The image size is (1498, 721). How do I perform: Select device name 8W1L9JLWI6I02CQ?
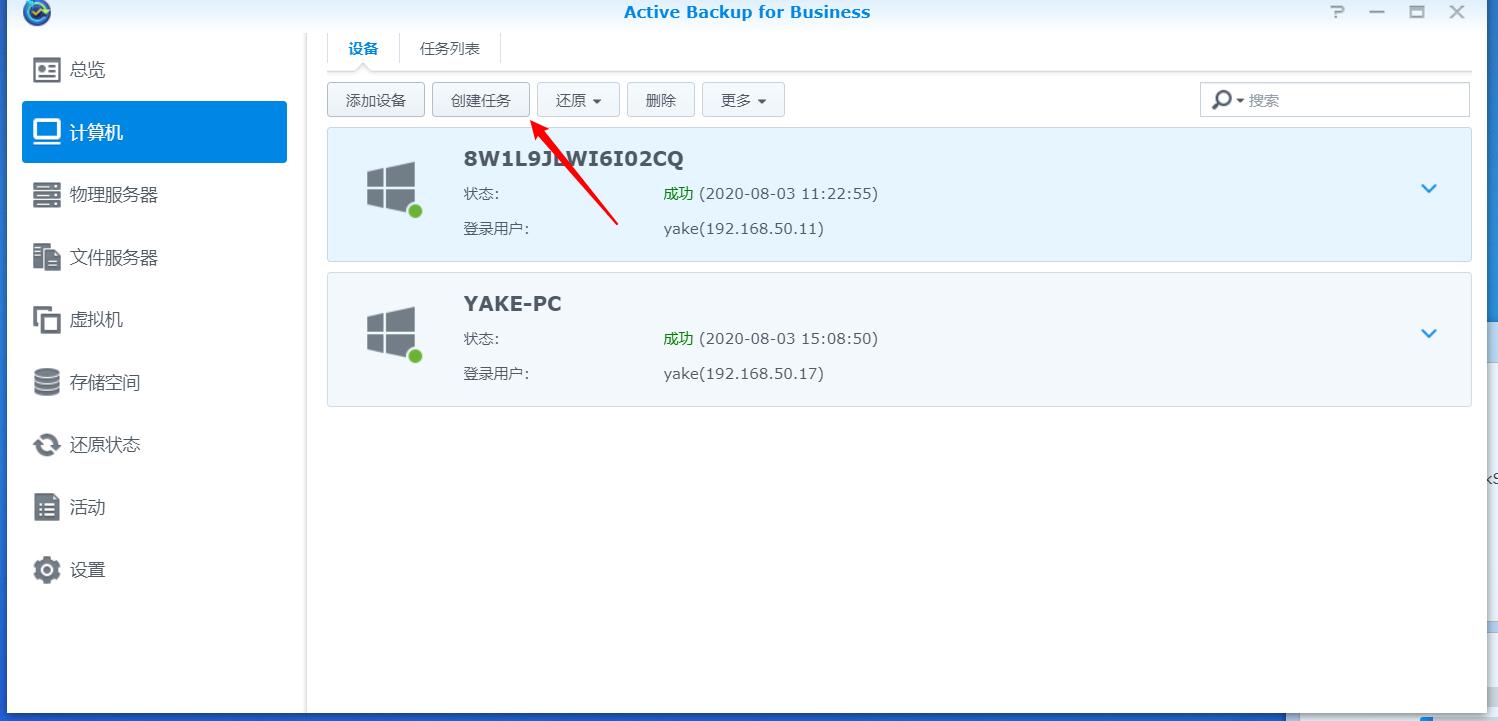click(574, 159)
